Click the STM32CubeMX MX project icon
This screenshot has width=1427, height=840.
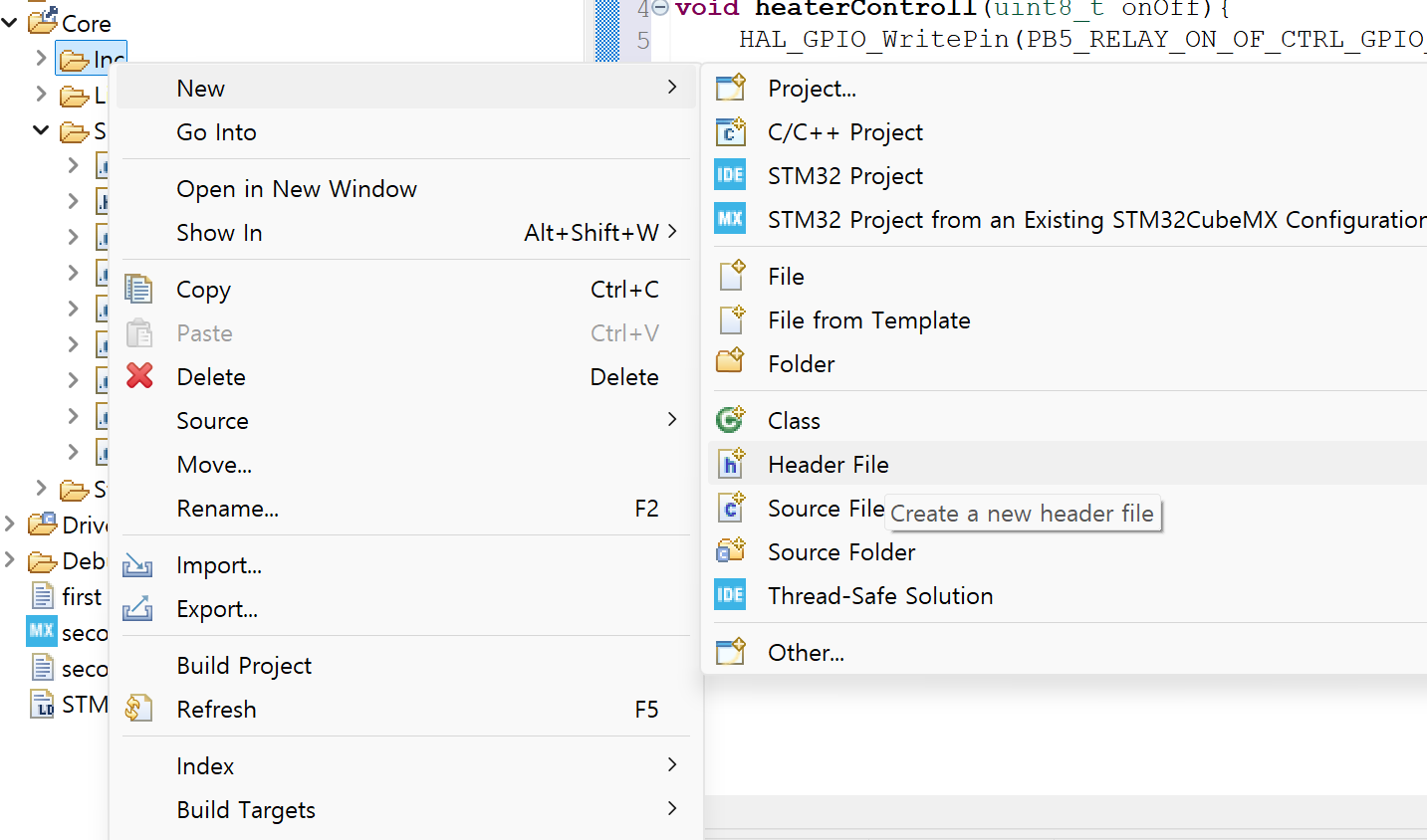(x=730, y=219)
